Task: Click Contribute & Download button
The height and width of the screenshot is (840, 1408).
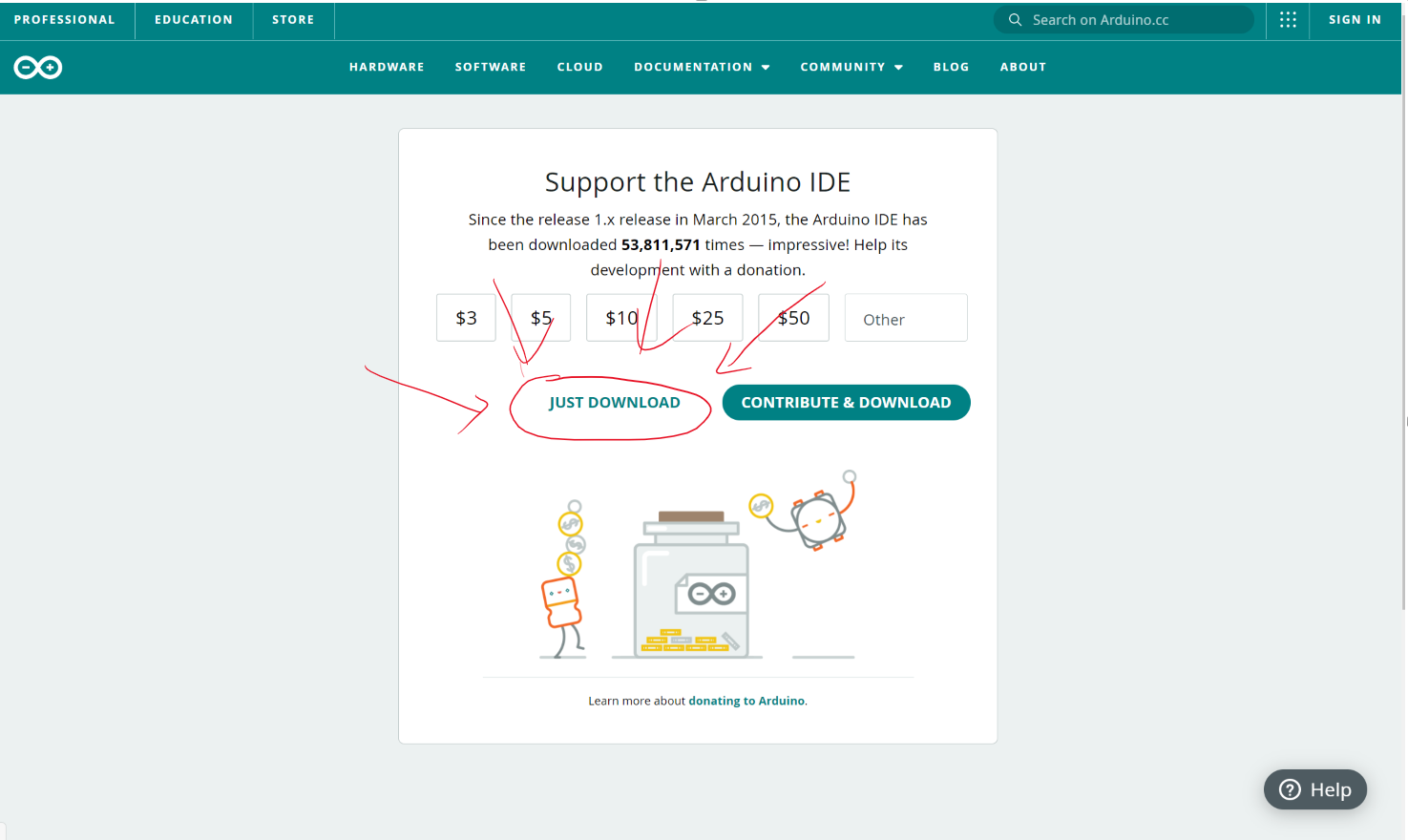Action: pos(846,403)
